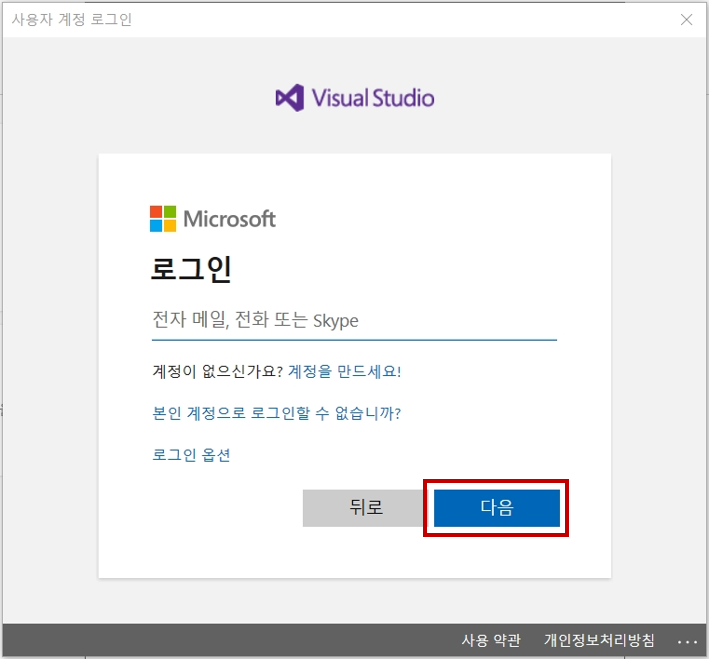This screenshot has height=659, width=709.
Task: Click the 뒤로 (Back) button
Action: coord(365,508)
